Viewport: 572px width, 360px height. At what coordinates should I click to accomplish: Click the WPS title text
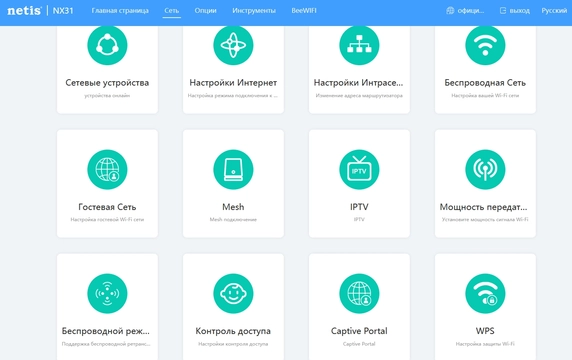485,331
